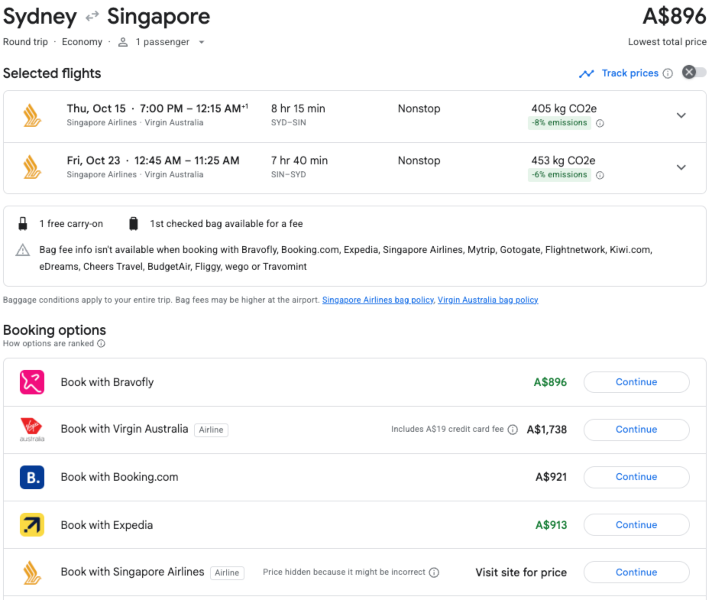This screenshot has width=712, height=600.
Task: Click the -8% emissions badge
Action: click(559, 123)
